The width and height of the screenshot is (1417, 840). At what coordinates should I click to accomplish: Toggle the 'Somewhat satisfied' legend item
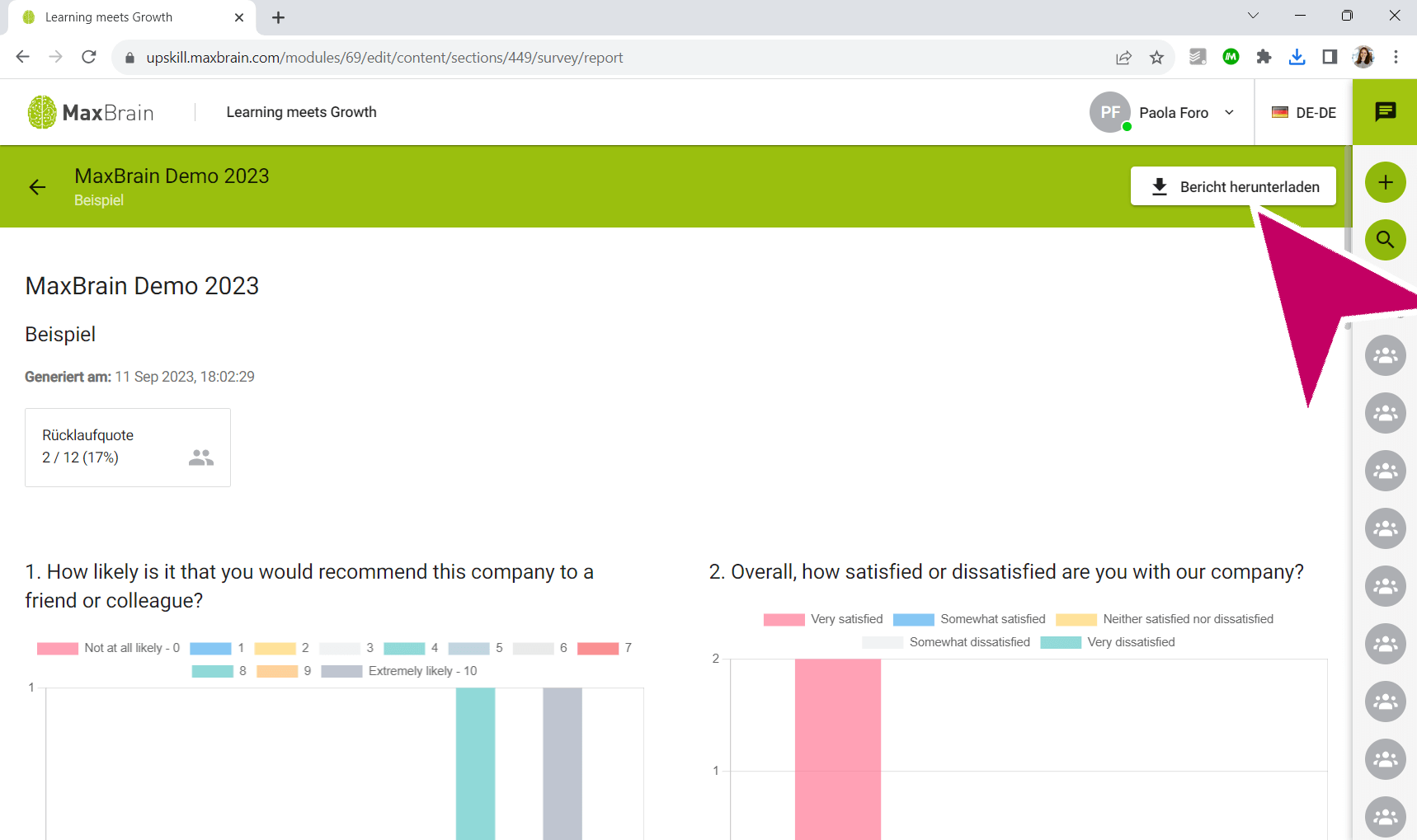click(x=969, y=619)
